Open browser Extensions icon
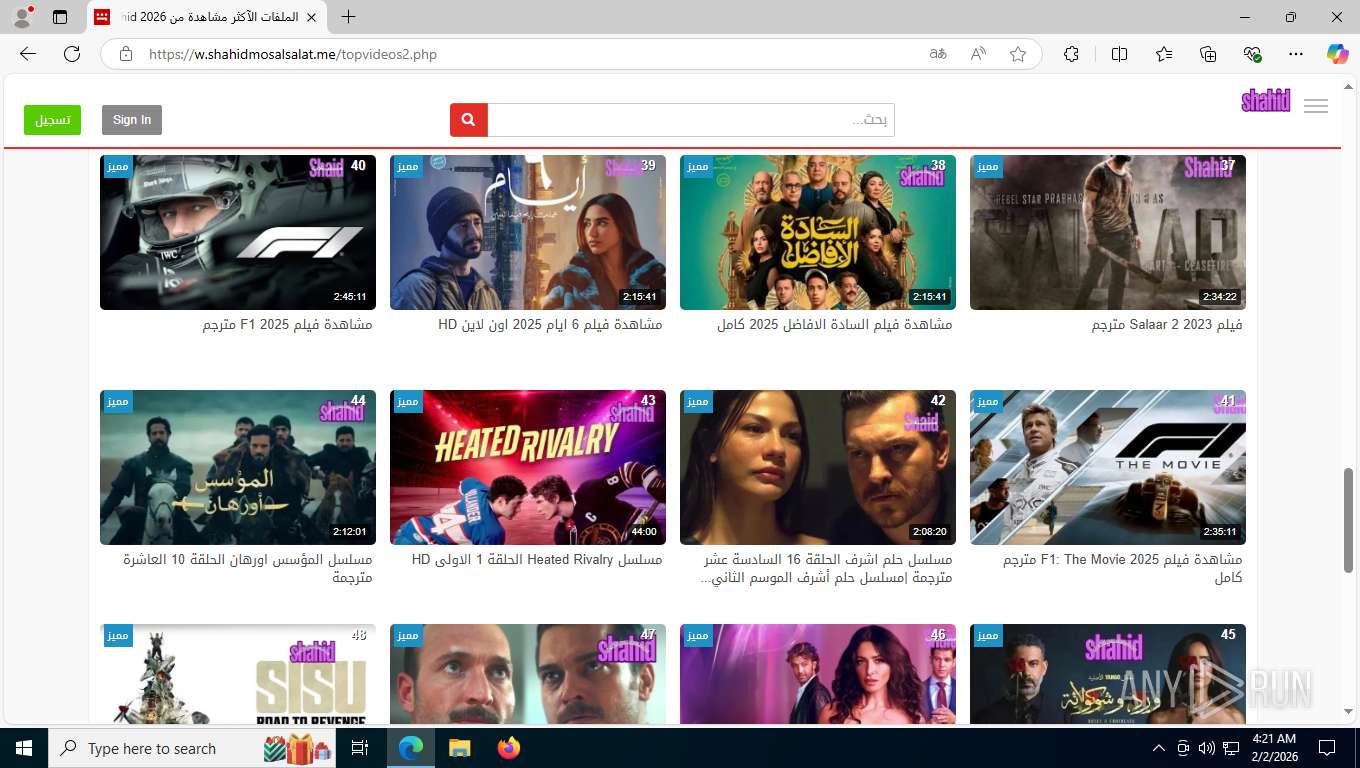The width and height of the screenshot is (1360, 768). coord(1072,54)
